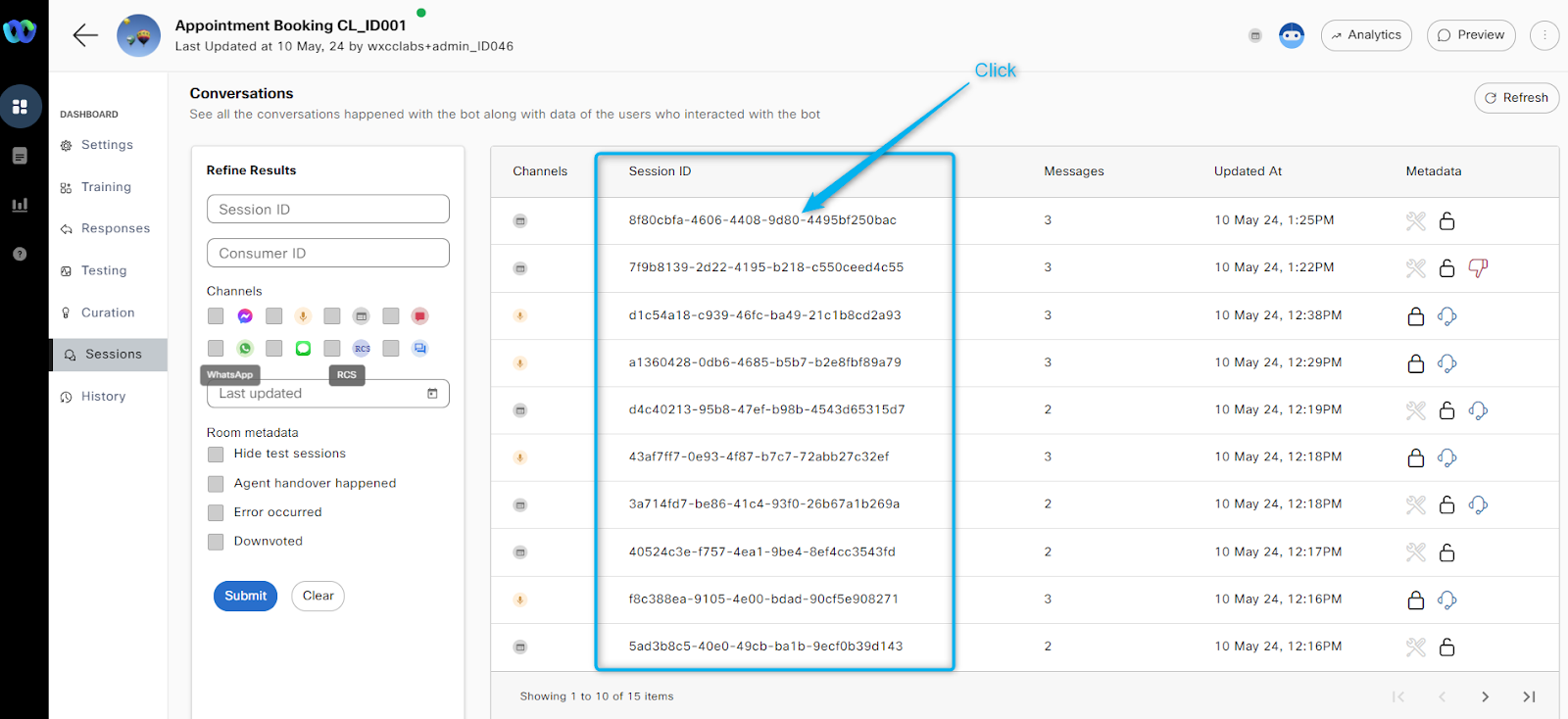Click the thumbs-down icon on the 1:22PM session

[1478, 267]
